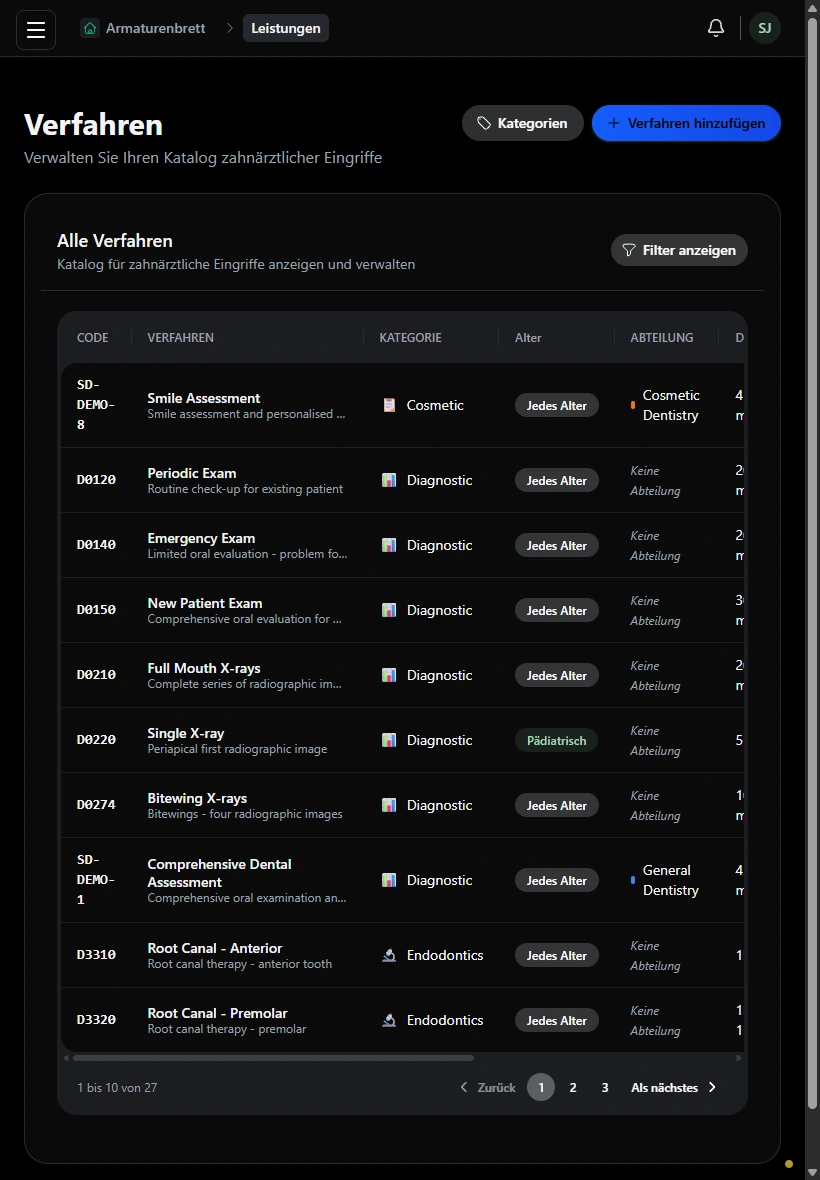Click code D0220
Screen dimensions: 820x1180
[96, 740]
